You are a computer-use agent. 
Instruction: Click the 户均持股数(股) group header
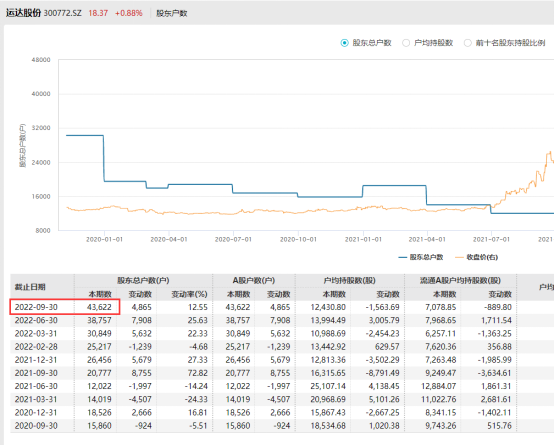click(x=349, y=281)
